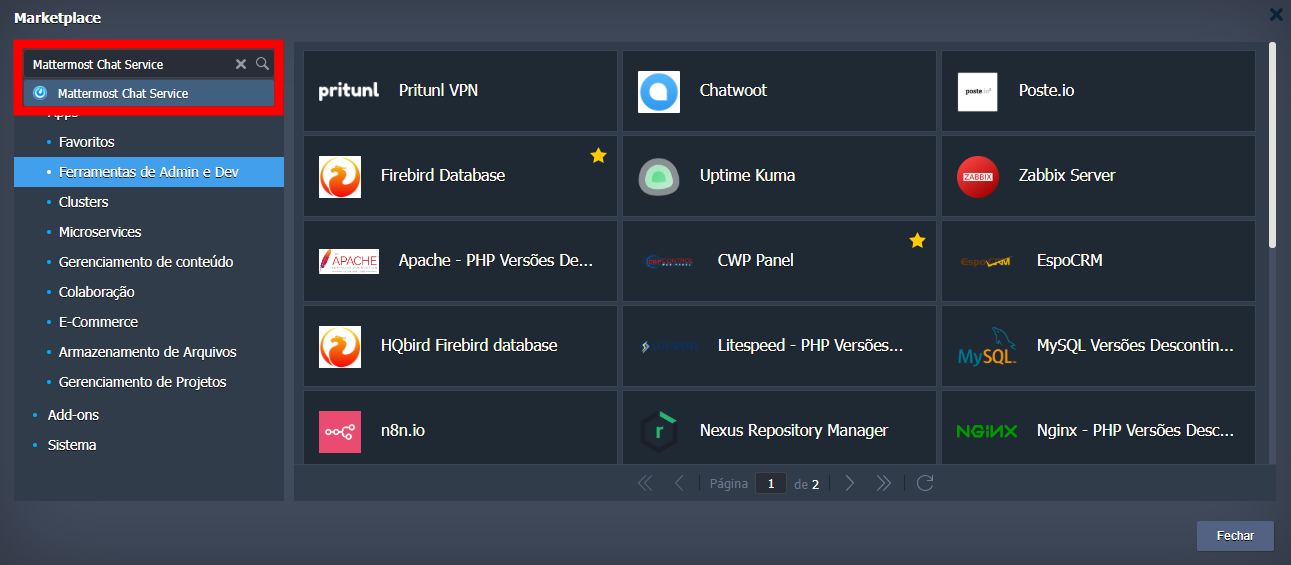Clear the search field with X icon
The image size is (1291, 565).
coord(241,64)
